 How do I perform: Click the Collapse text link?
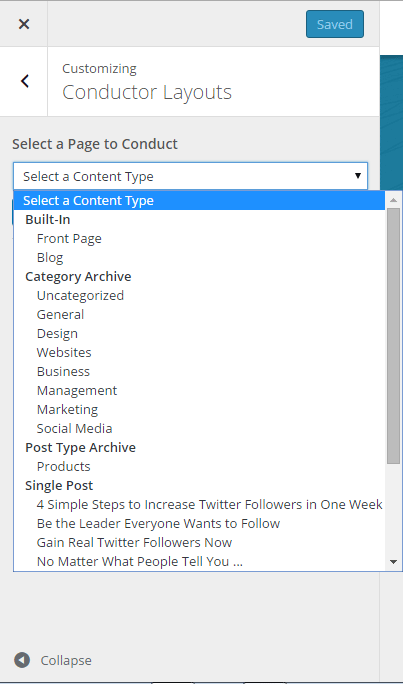(66, 660)
